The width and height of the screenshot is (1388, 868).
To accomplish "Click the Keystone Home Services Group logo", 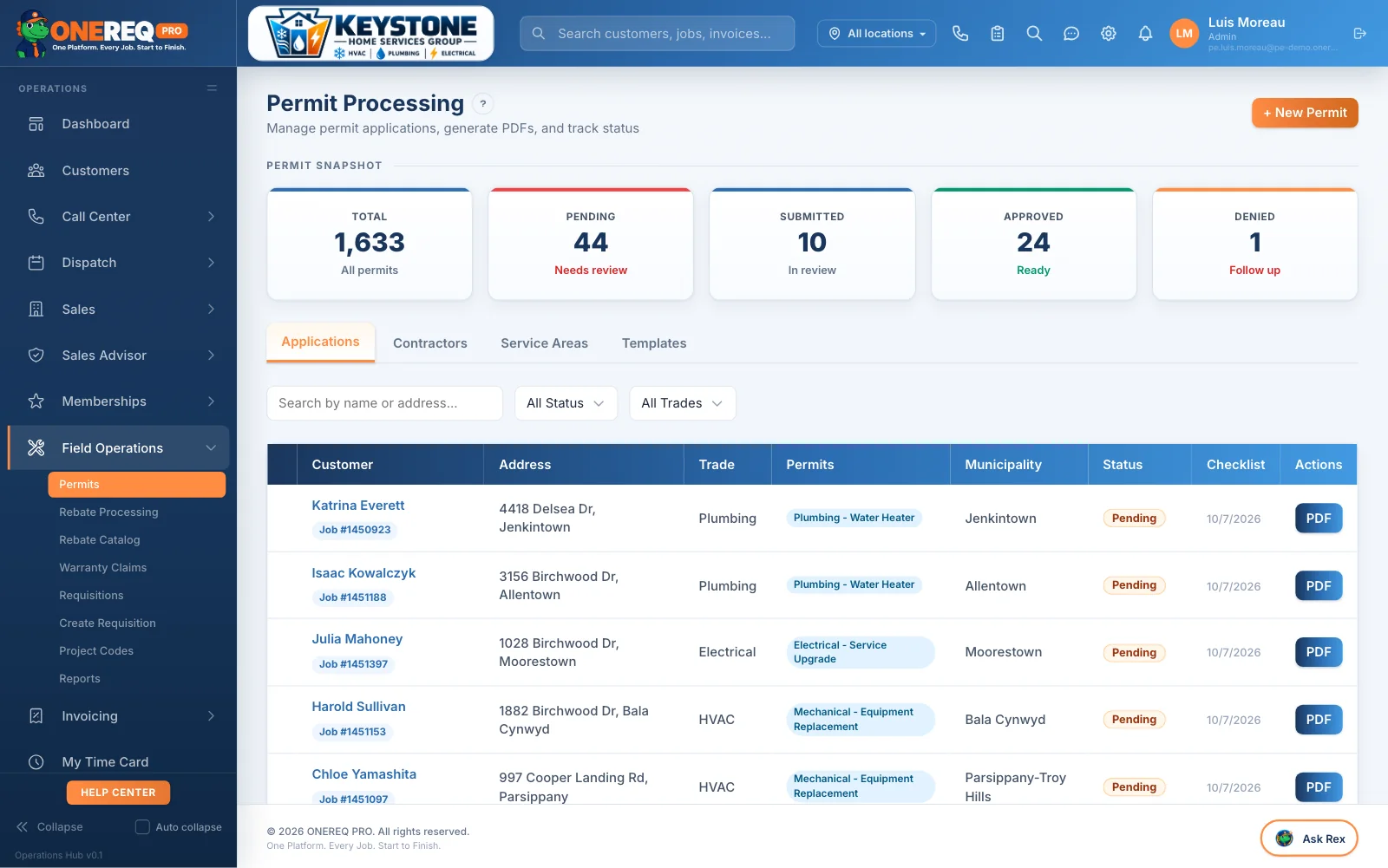I will pyautogui.click(x=371, y=34).
